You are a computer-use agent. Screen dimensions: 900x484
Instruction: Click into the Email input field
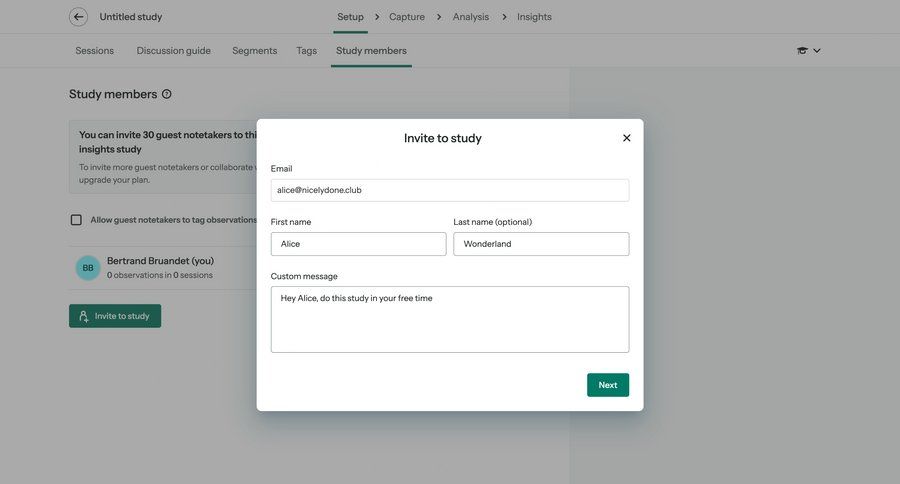pos(449,190)
